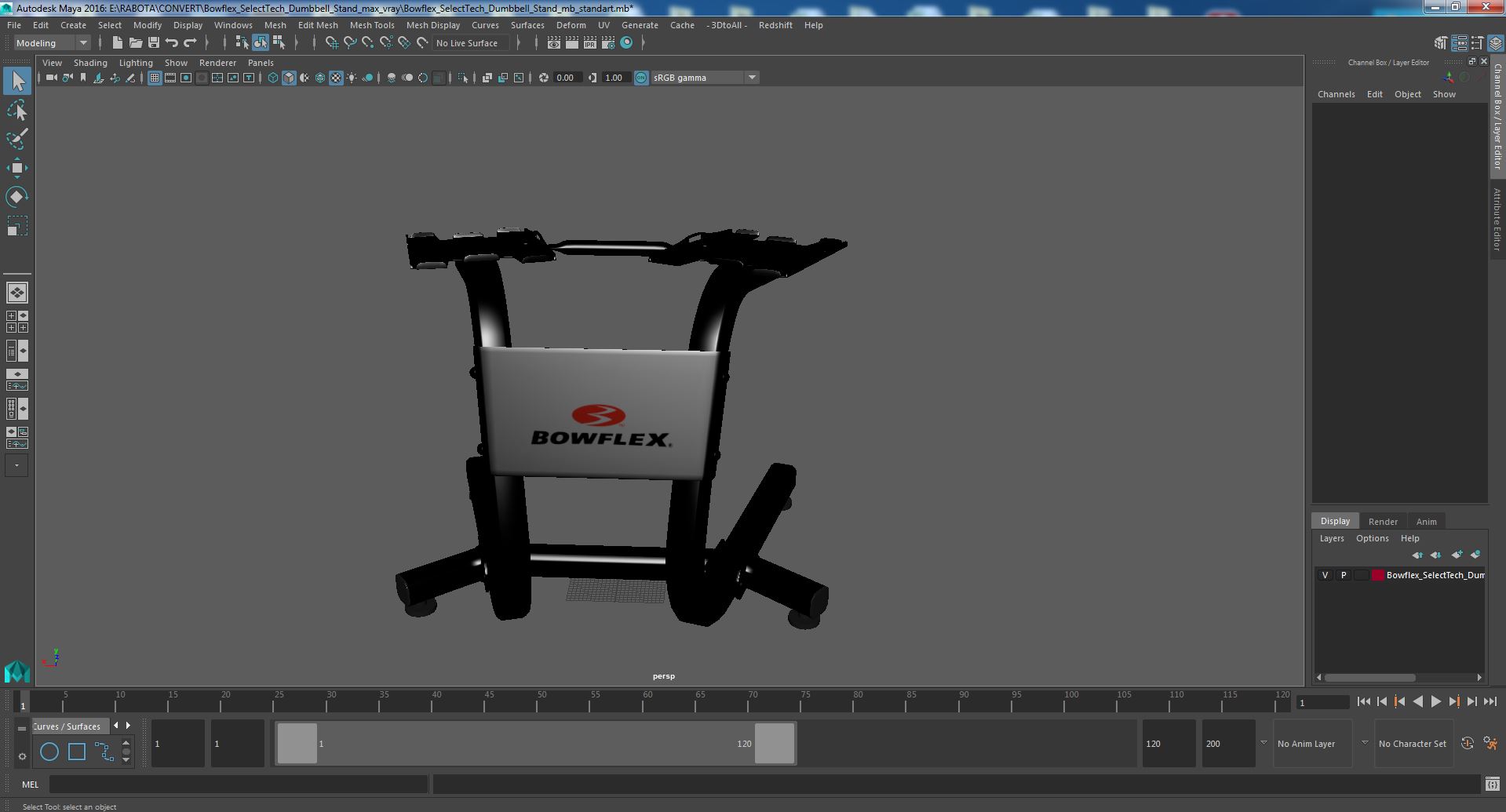This screenshot has height=812, width=1506.
Task: Open Render Settings
Action: [x=607, y=43]
